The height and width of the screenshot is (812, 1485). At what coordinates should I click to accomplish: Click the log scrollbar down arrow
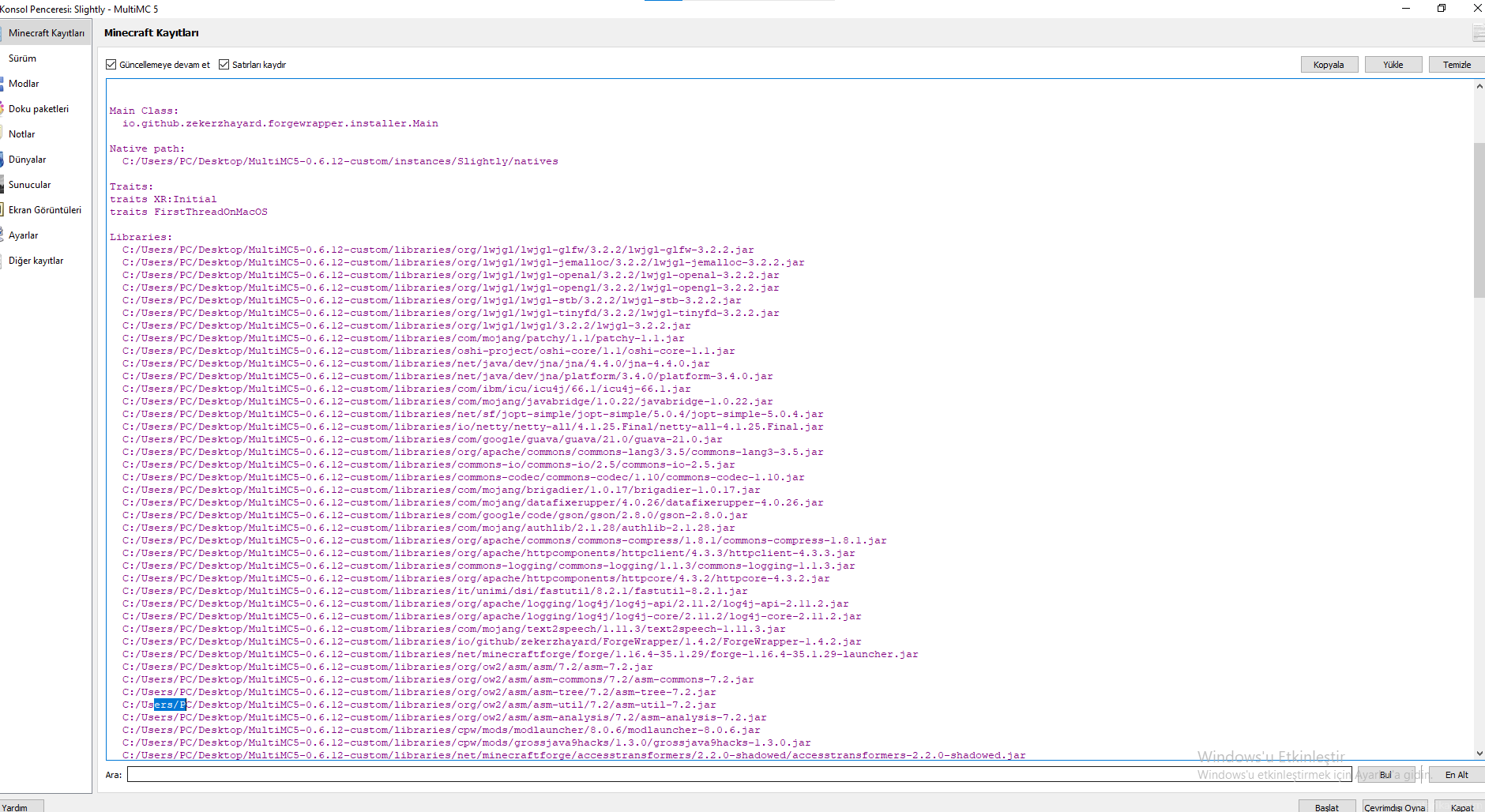point(1479,754)
